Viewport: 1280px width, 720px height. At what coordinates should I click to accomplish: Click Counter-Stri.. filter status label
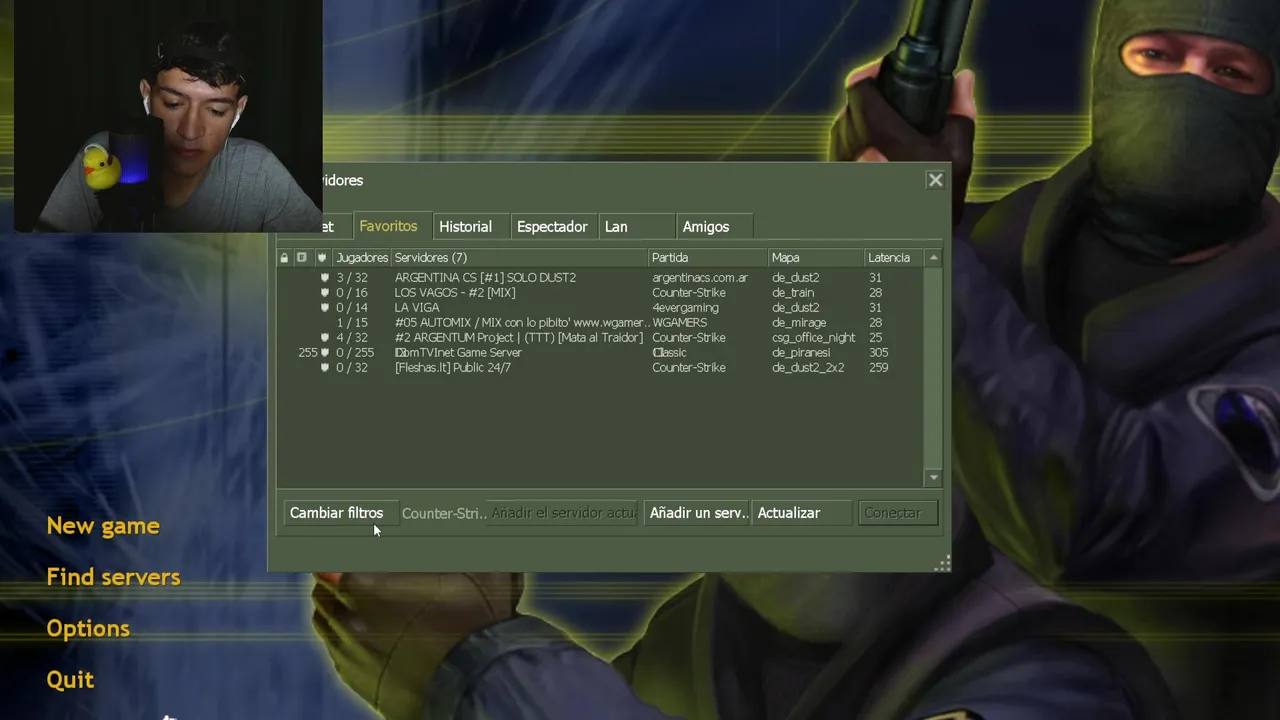(x=443, y=513)
